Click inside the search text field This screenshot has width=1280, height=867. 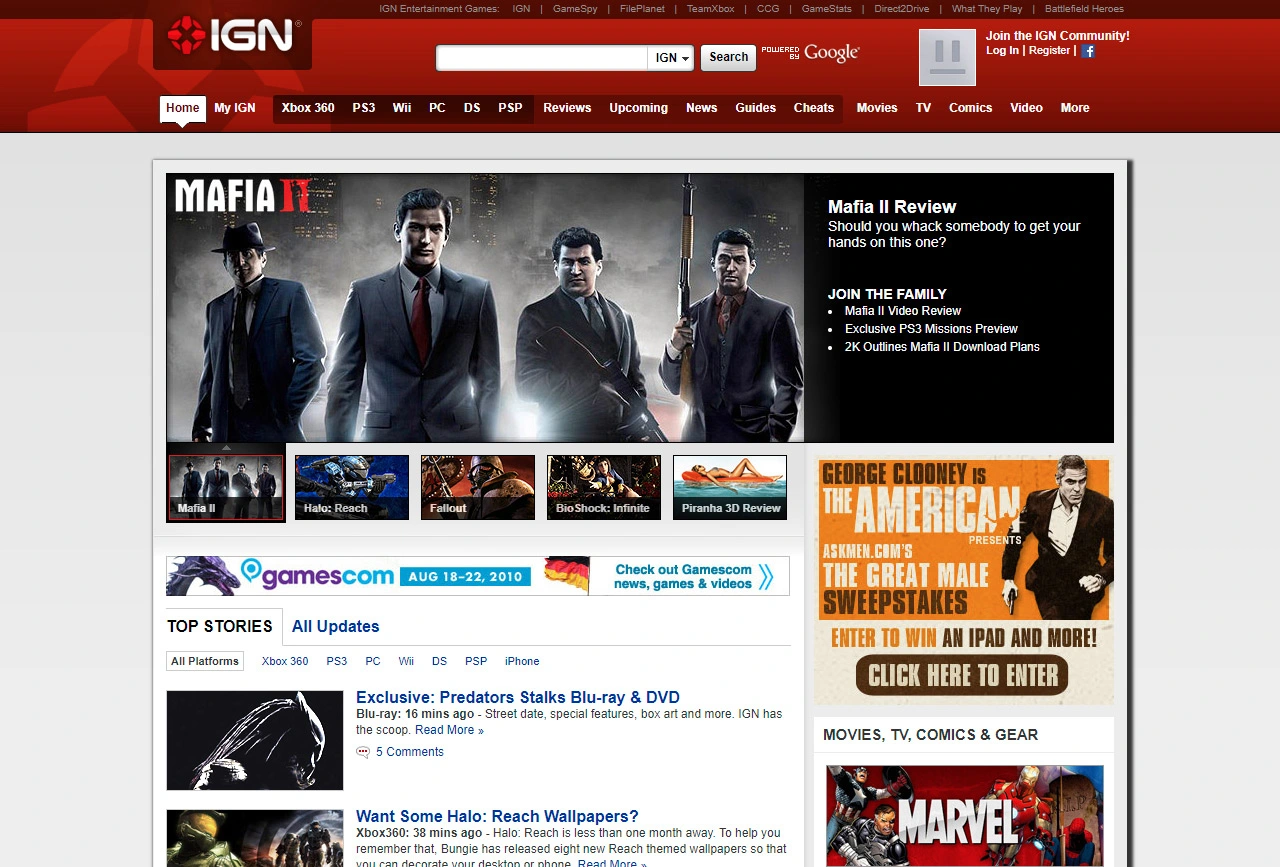coord(542,58)
